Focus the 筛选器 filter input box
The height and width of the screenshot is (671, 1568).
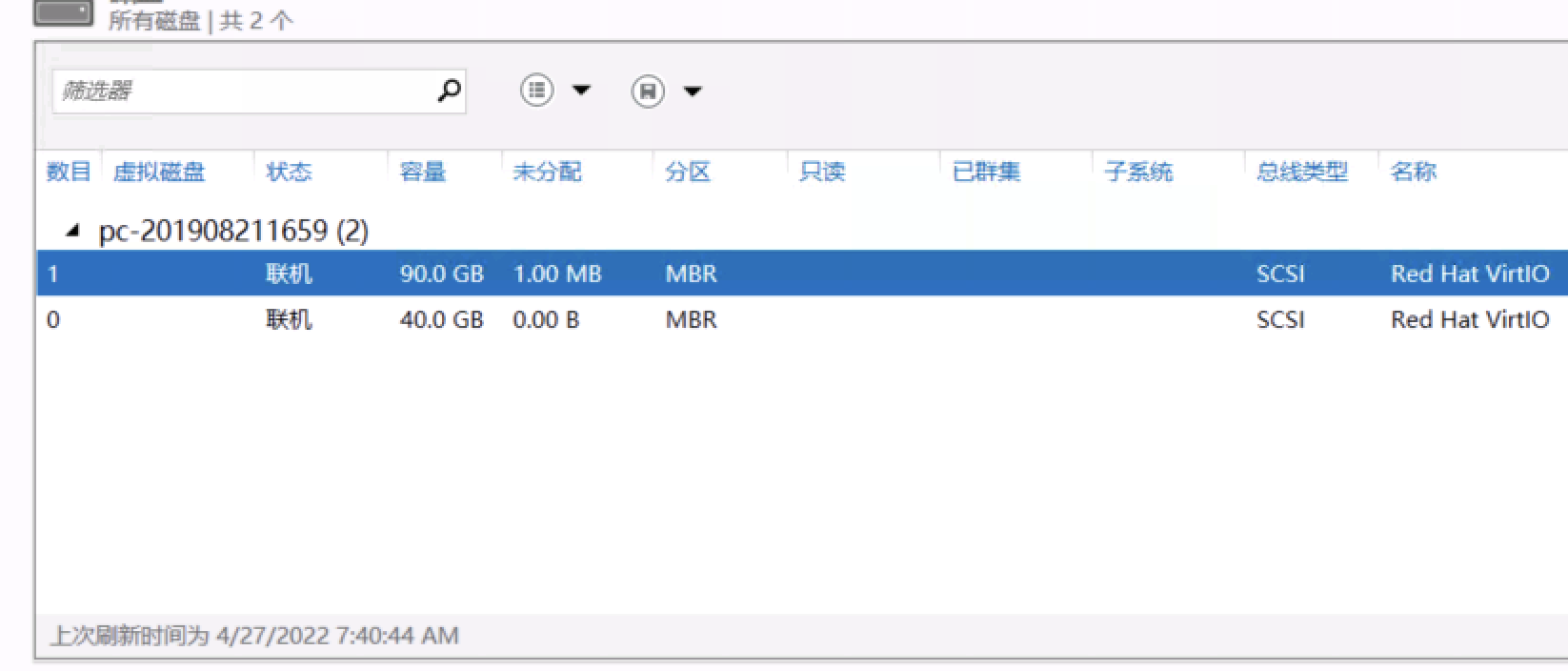click(x=259, y=91)
